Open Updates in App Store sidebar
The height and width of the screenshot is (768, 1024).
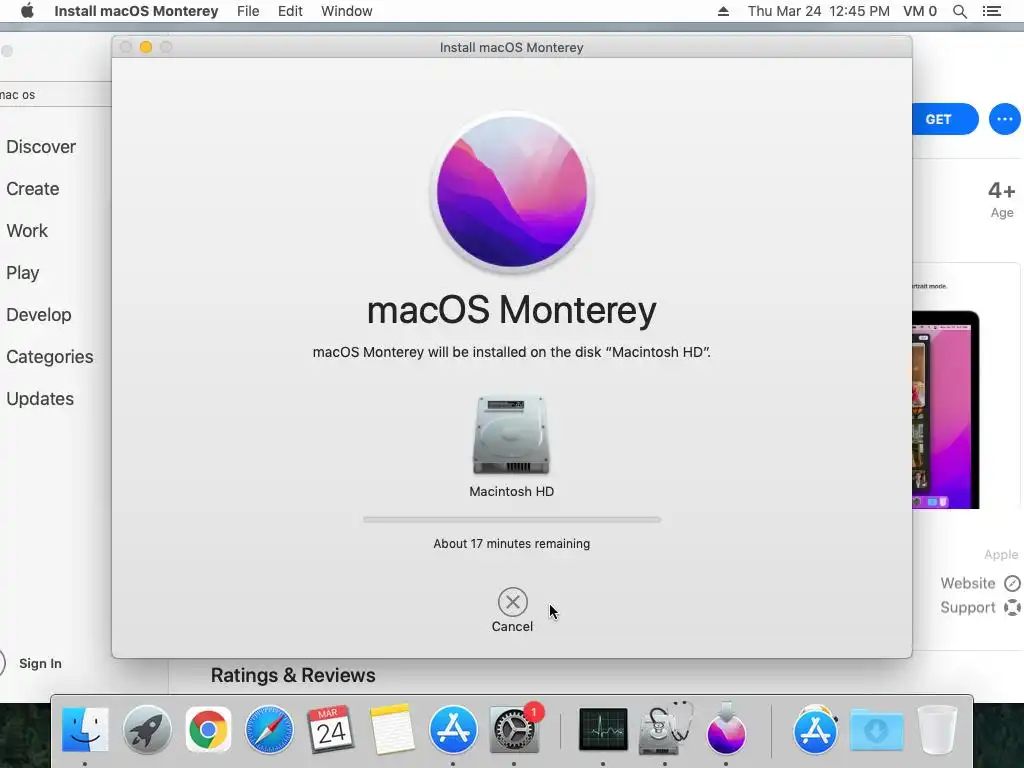(40, 399)
